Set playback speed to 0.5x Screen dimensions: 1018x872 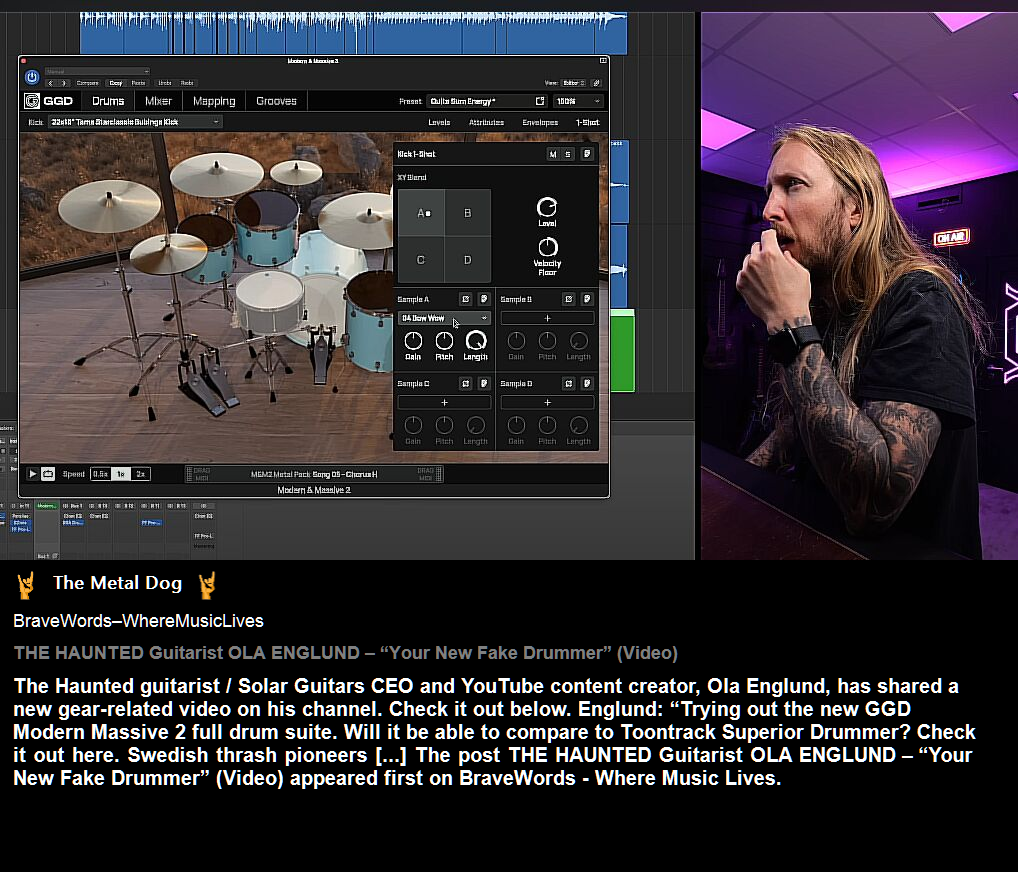(x=101, y=474)
